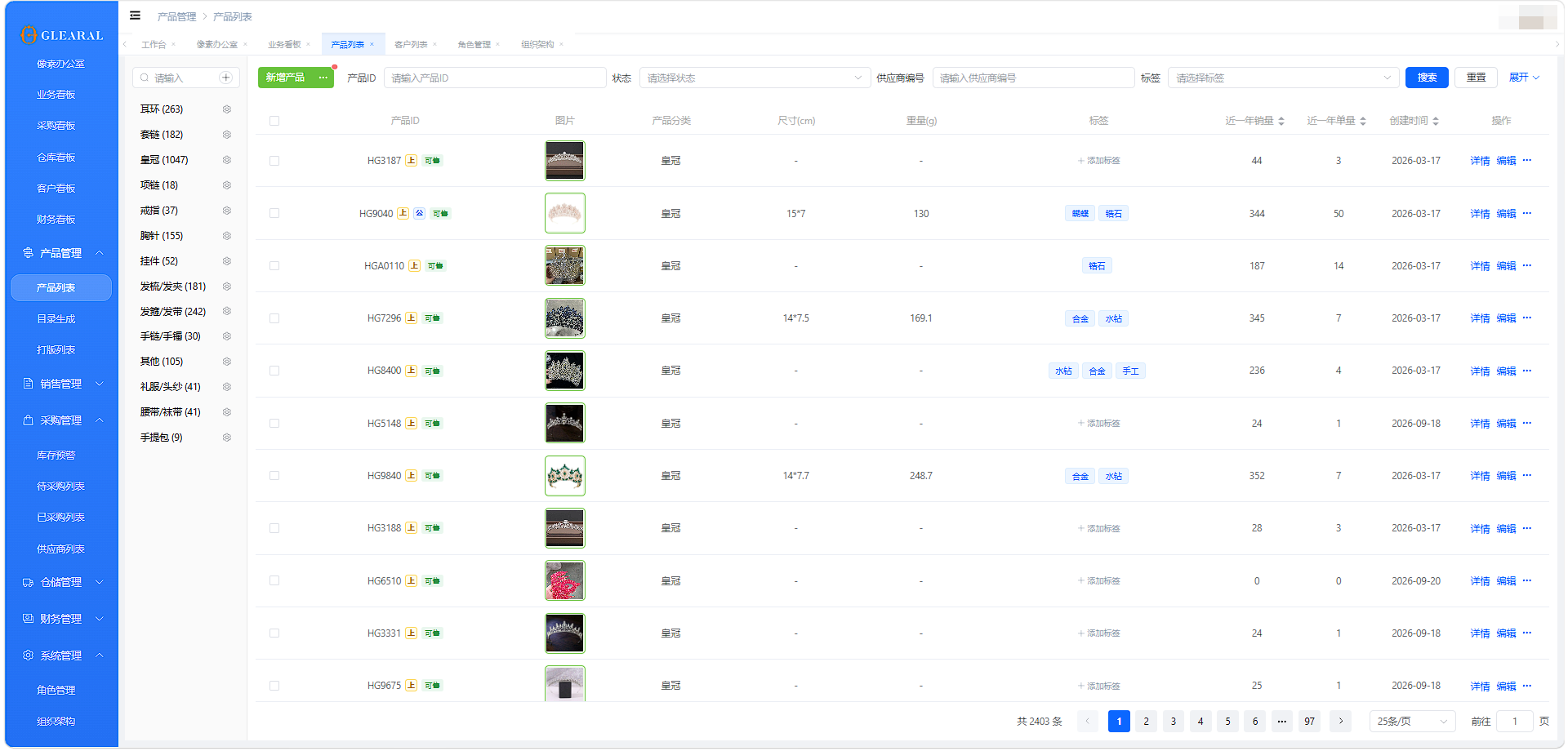1568x751 pixels.
Task: Check the box for product HG6510
Action: (274, 581)
